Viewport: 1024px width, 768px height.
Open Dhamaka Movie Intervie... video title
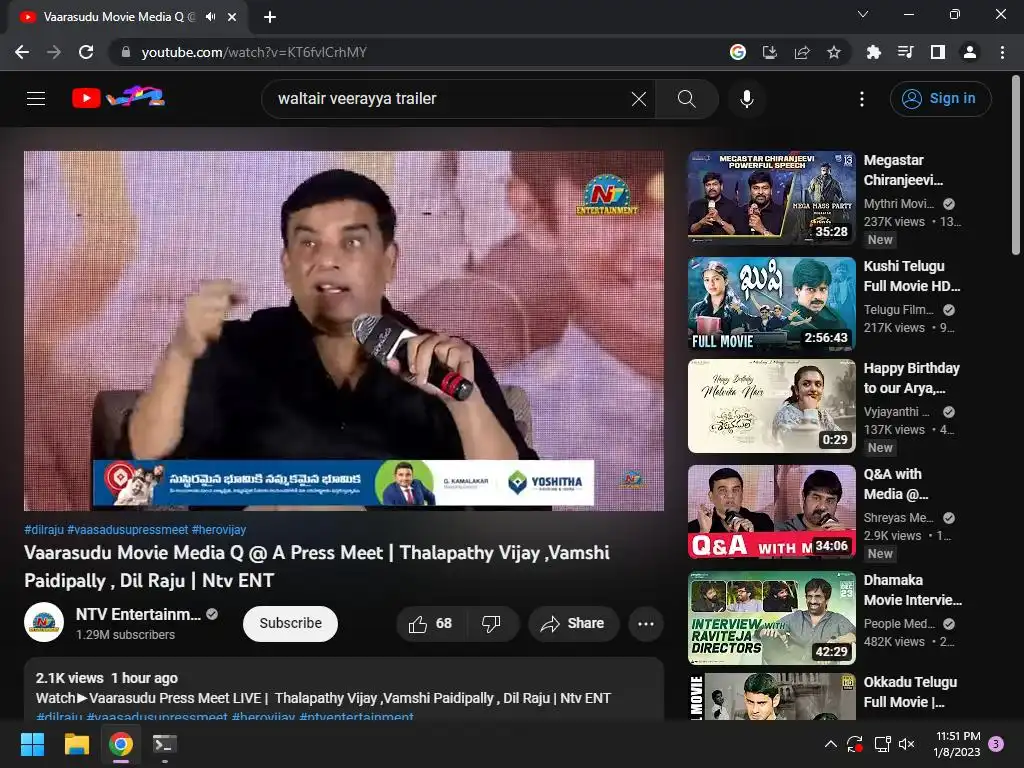point(912,590)
